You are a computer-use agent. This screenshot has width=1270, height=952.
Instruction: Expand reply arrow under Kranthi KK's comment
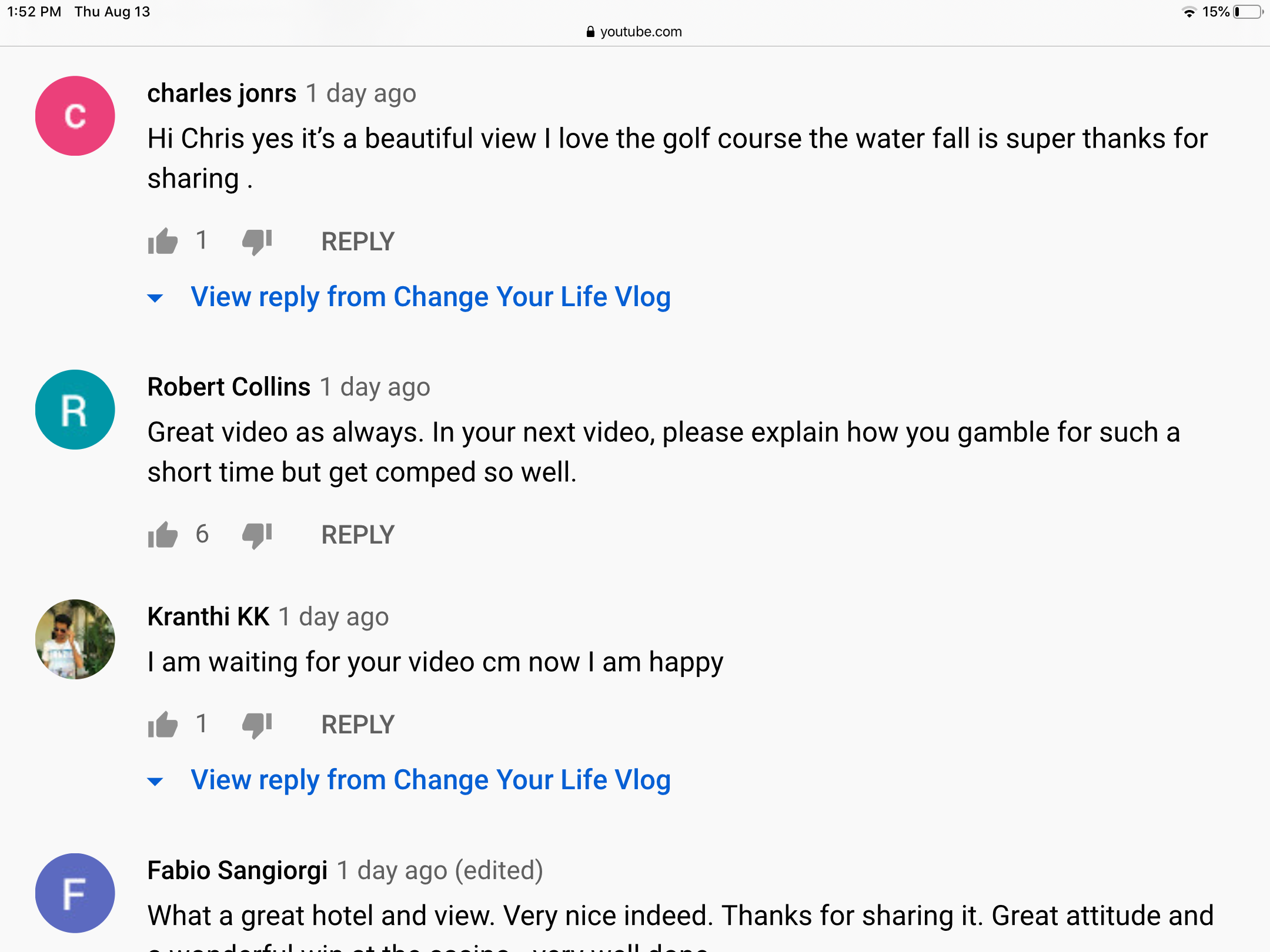coord(155,781)
